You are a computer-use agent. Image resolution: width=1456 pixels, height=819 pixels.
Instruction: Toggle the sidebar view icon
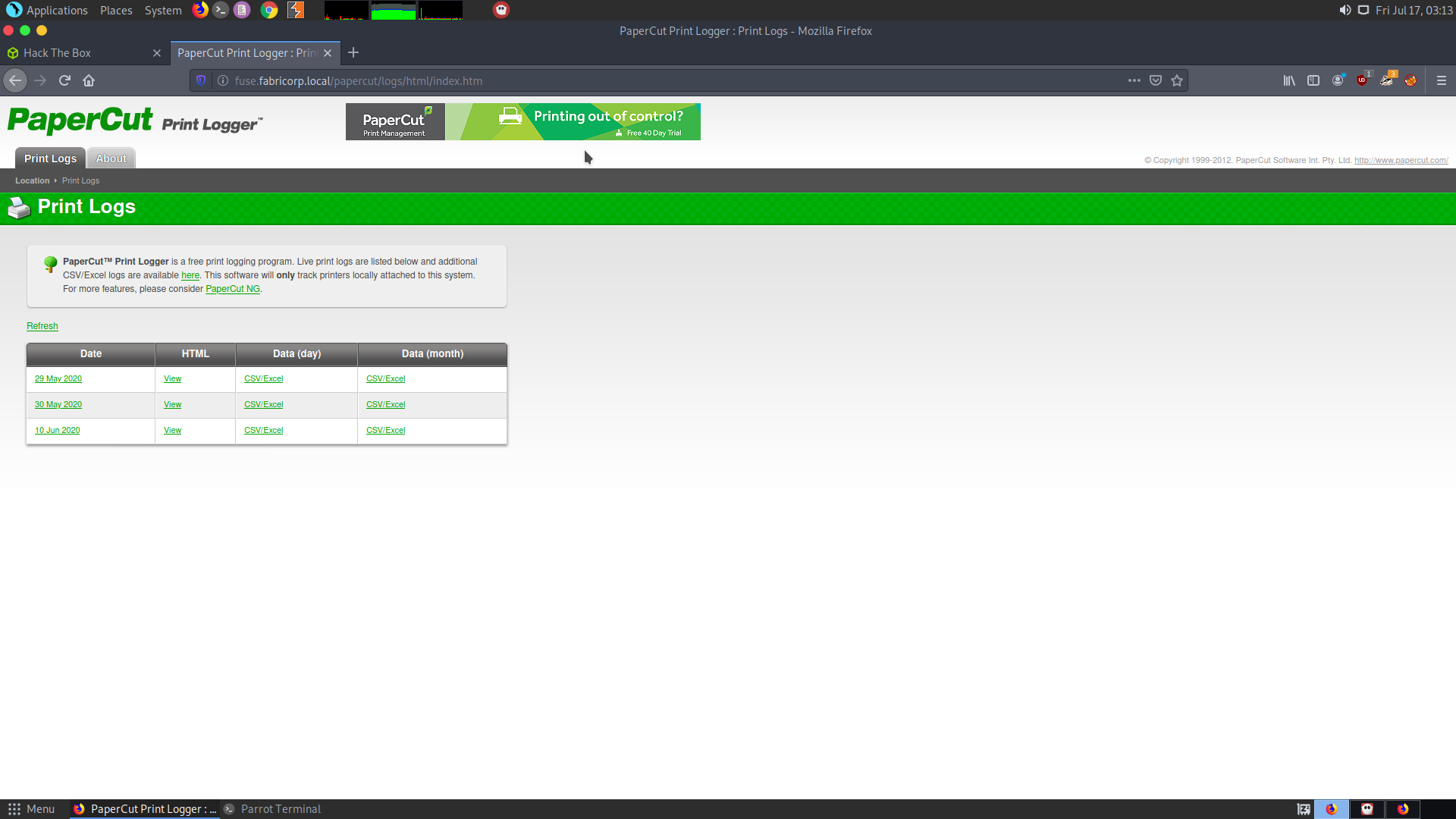tap(1313, 80)
